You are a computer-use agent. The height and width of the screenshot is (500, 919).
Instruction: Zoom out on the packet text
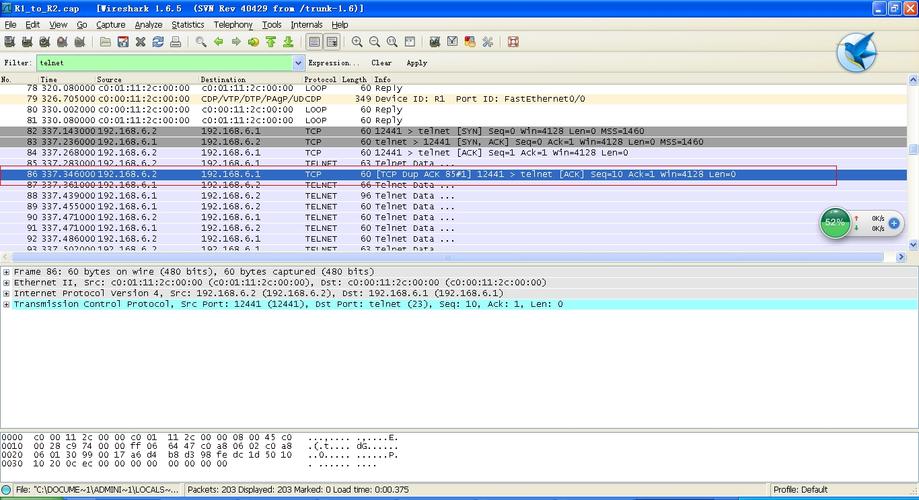coord(375,42)
